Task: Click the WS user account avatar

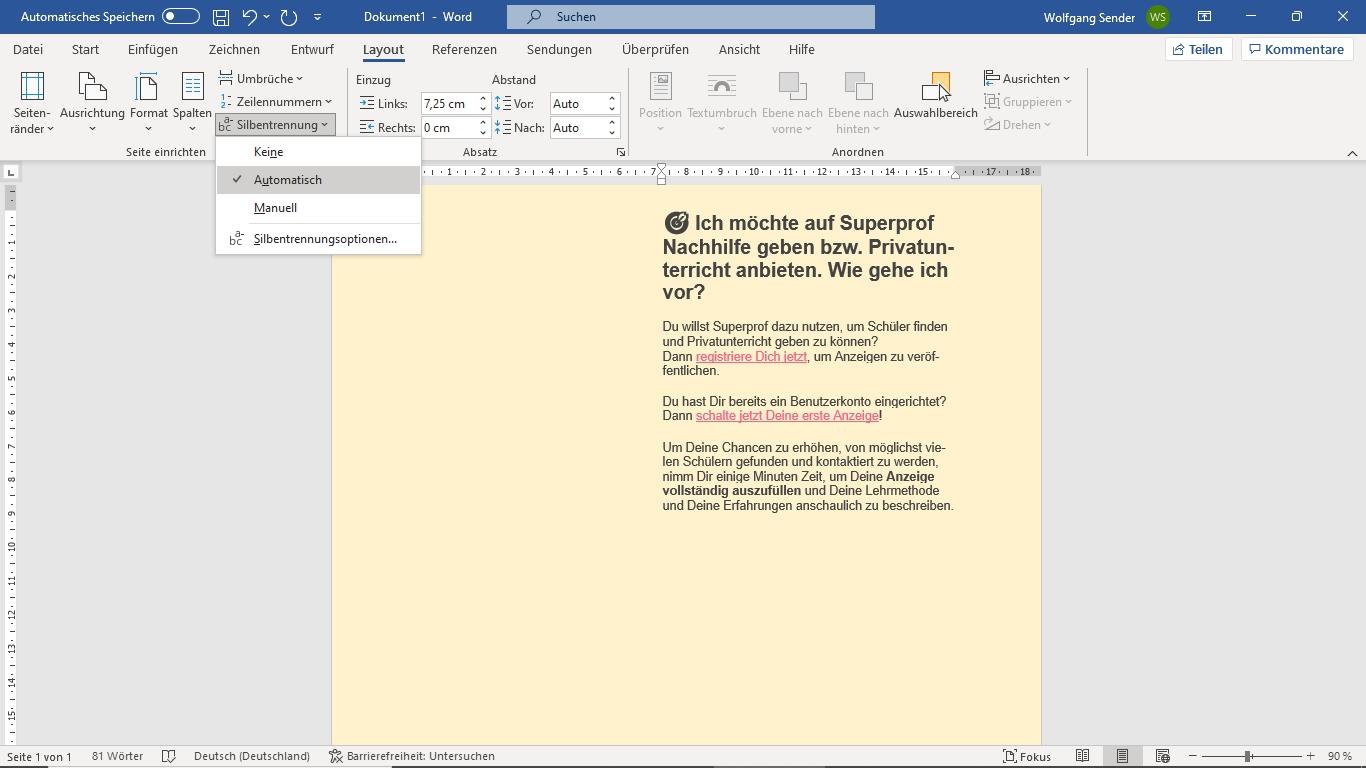Action: (x=1158, y=17)
